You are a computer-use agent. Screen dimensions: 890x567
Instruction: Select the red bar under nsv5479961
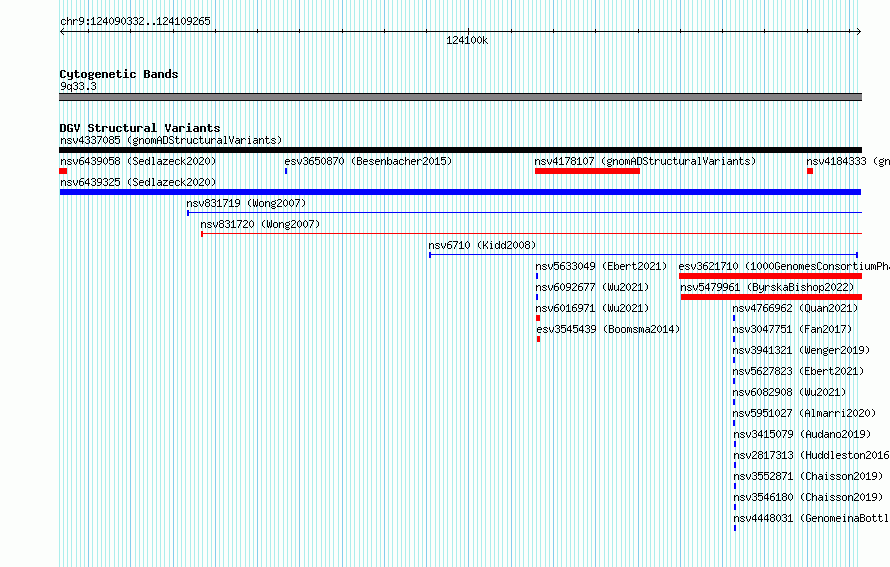(771, 297)
